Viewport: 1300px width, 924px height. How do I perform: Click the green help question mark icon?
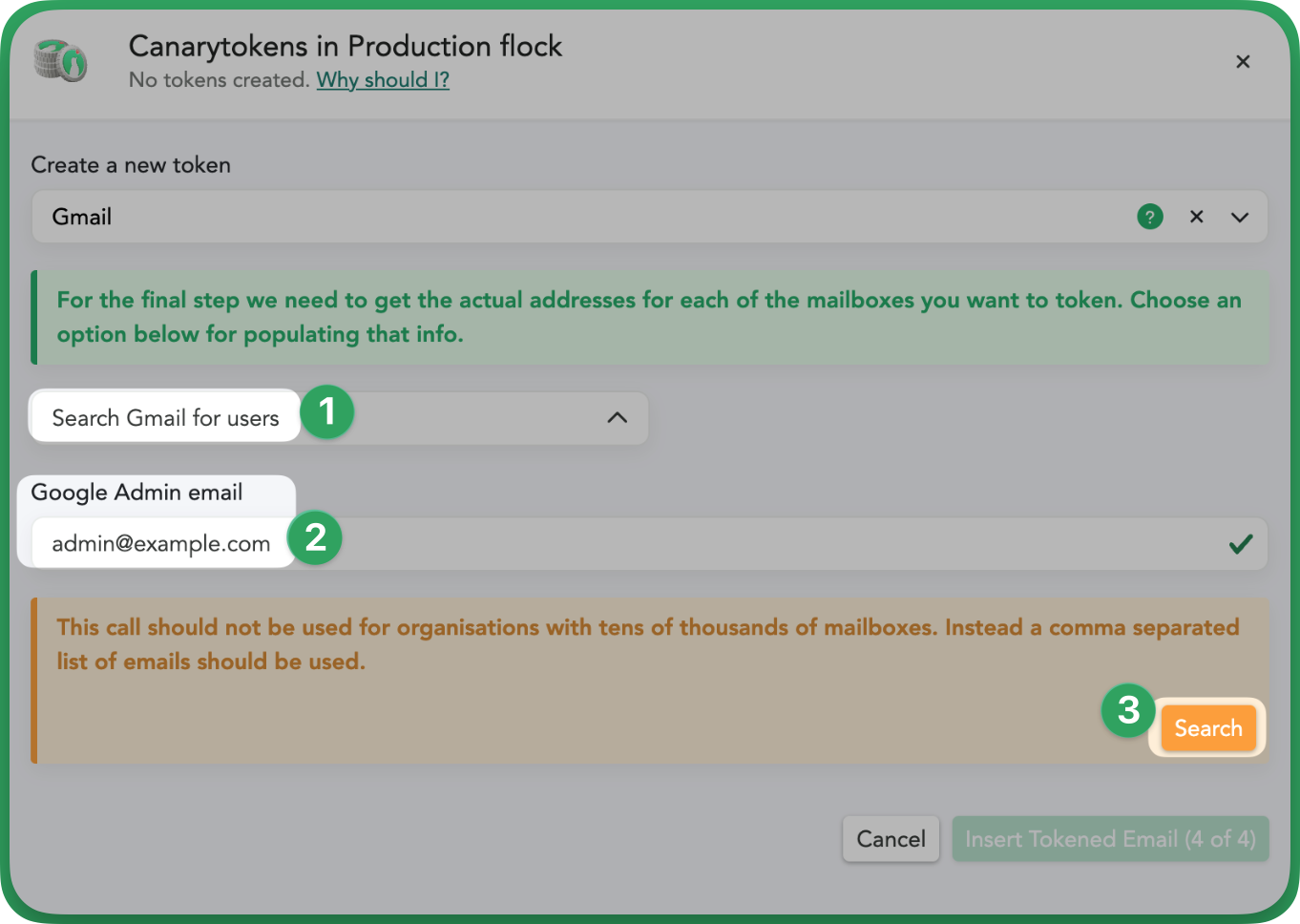pyautogui.click(x=1150, y=218)
